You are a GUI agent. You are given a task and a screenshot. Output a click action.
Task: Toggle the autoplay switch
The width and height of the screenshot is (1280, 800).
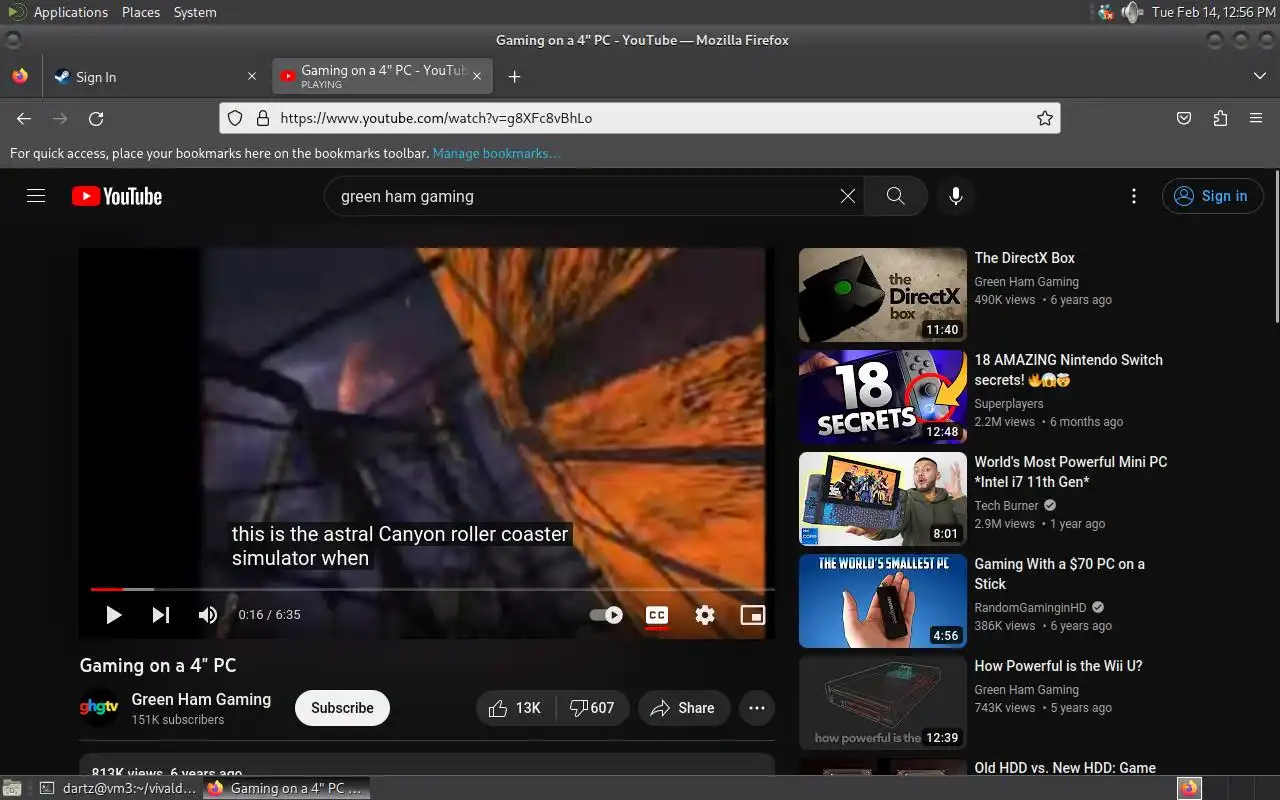[606, 615]
